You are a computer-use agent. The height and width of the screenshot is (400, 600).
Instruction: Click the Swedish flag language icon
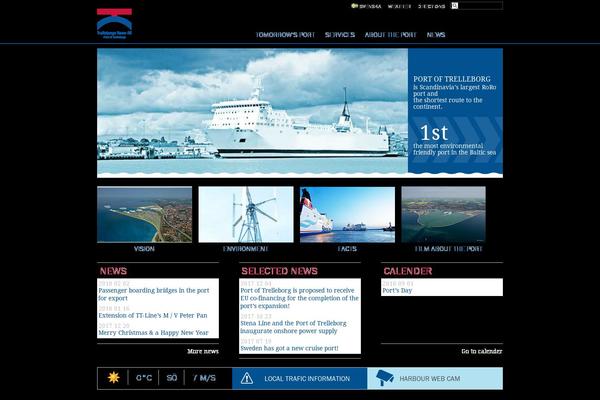coord(354,6)
